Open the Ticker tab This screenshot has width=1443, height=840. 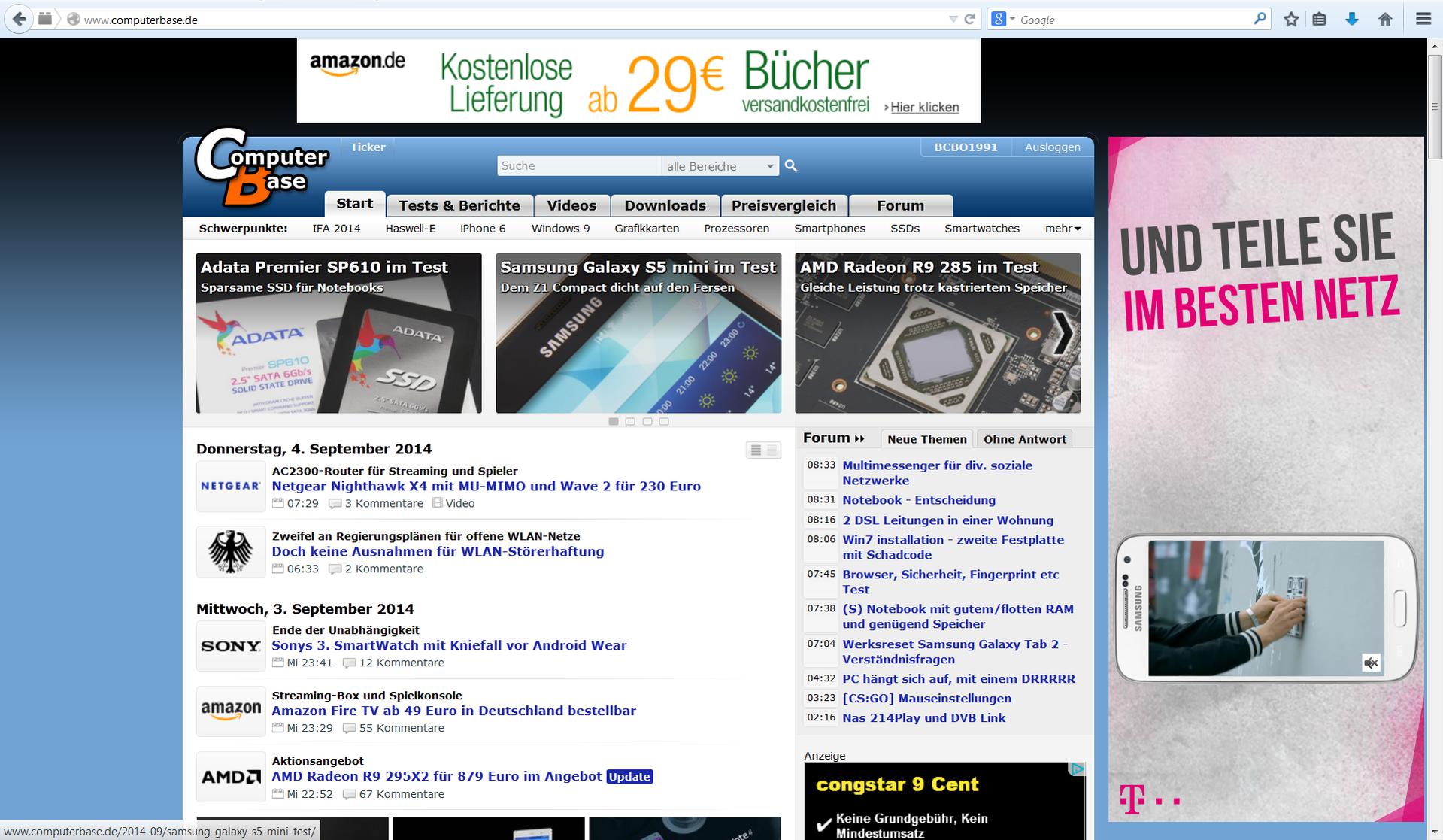coord(368,147)
